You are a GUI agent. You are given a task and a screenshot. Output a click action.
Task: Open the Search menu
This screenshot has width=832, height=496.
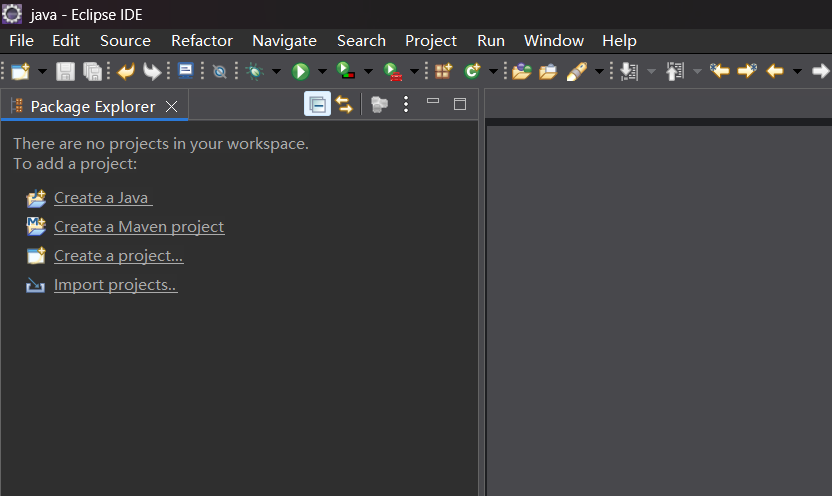tap(361, 41)
